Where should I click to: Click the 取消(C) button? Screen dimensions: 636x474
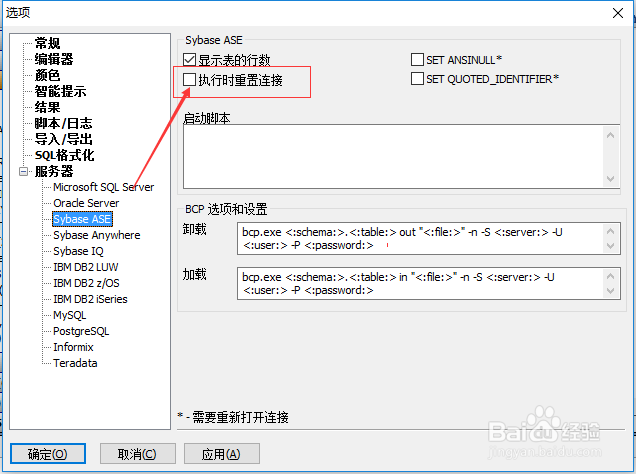click(138, 454)
